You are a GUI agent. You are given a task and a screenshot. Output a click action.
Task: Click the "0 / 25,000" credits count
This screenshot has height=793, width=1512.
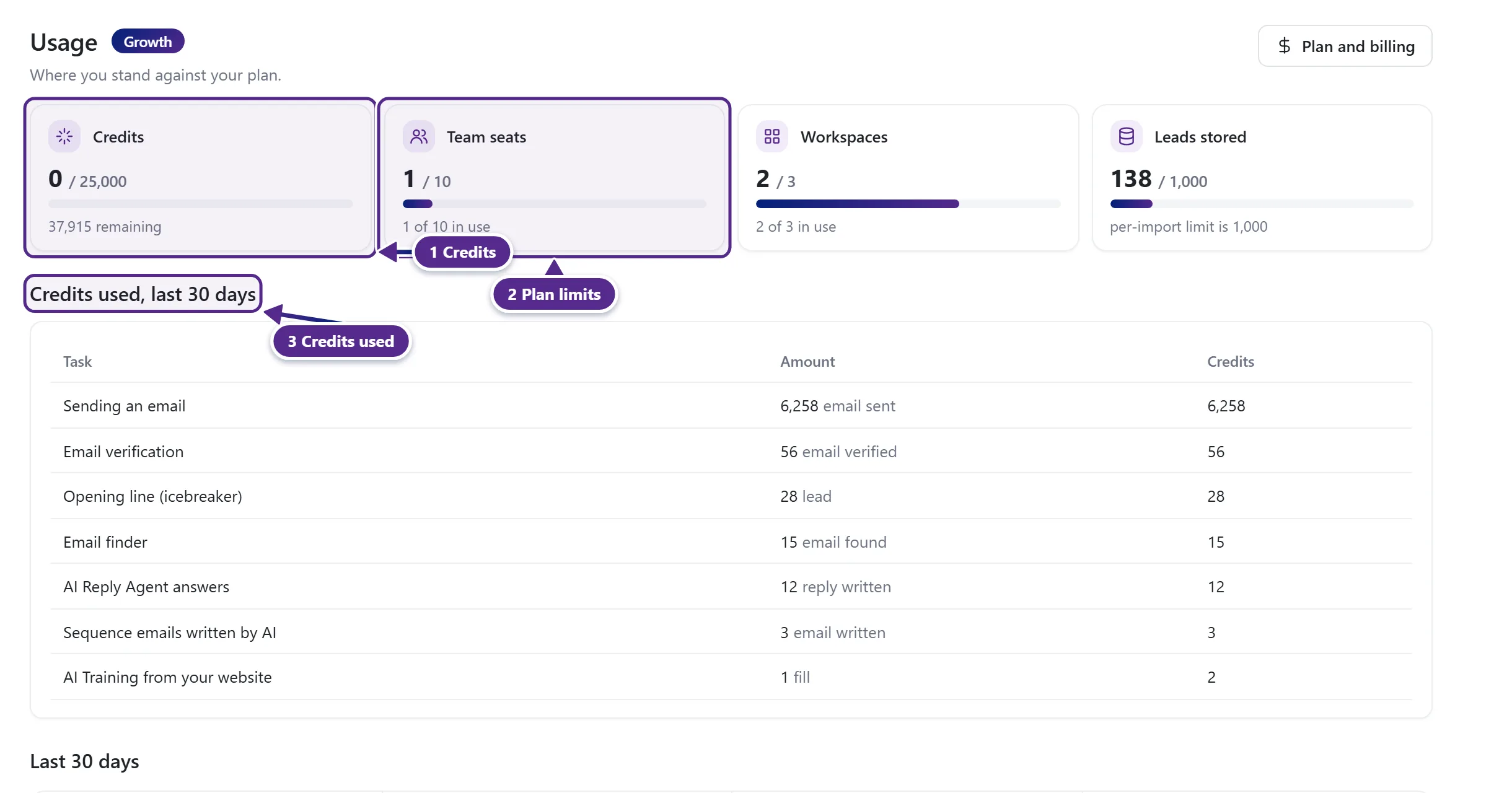(87, 179)
